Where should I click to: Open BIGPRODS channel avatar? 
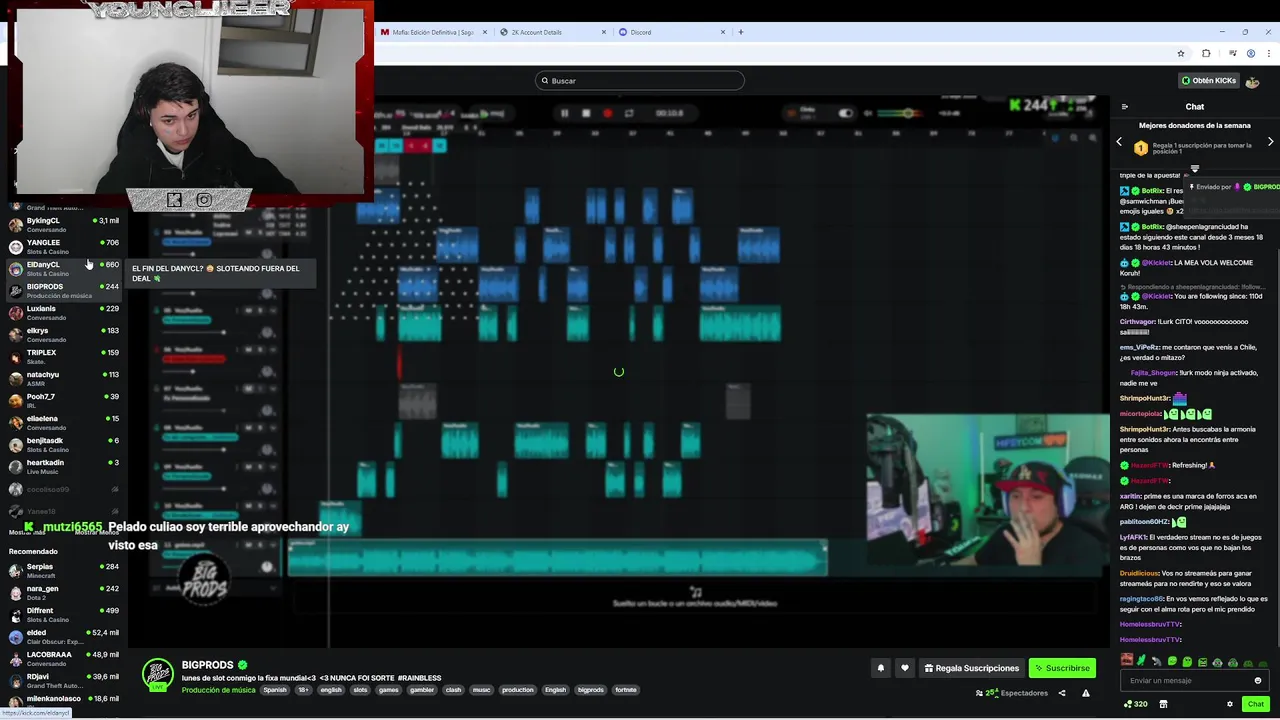click(157, 675)
